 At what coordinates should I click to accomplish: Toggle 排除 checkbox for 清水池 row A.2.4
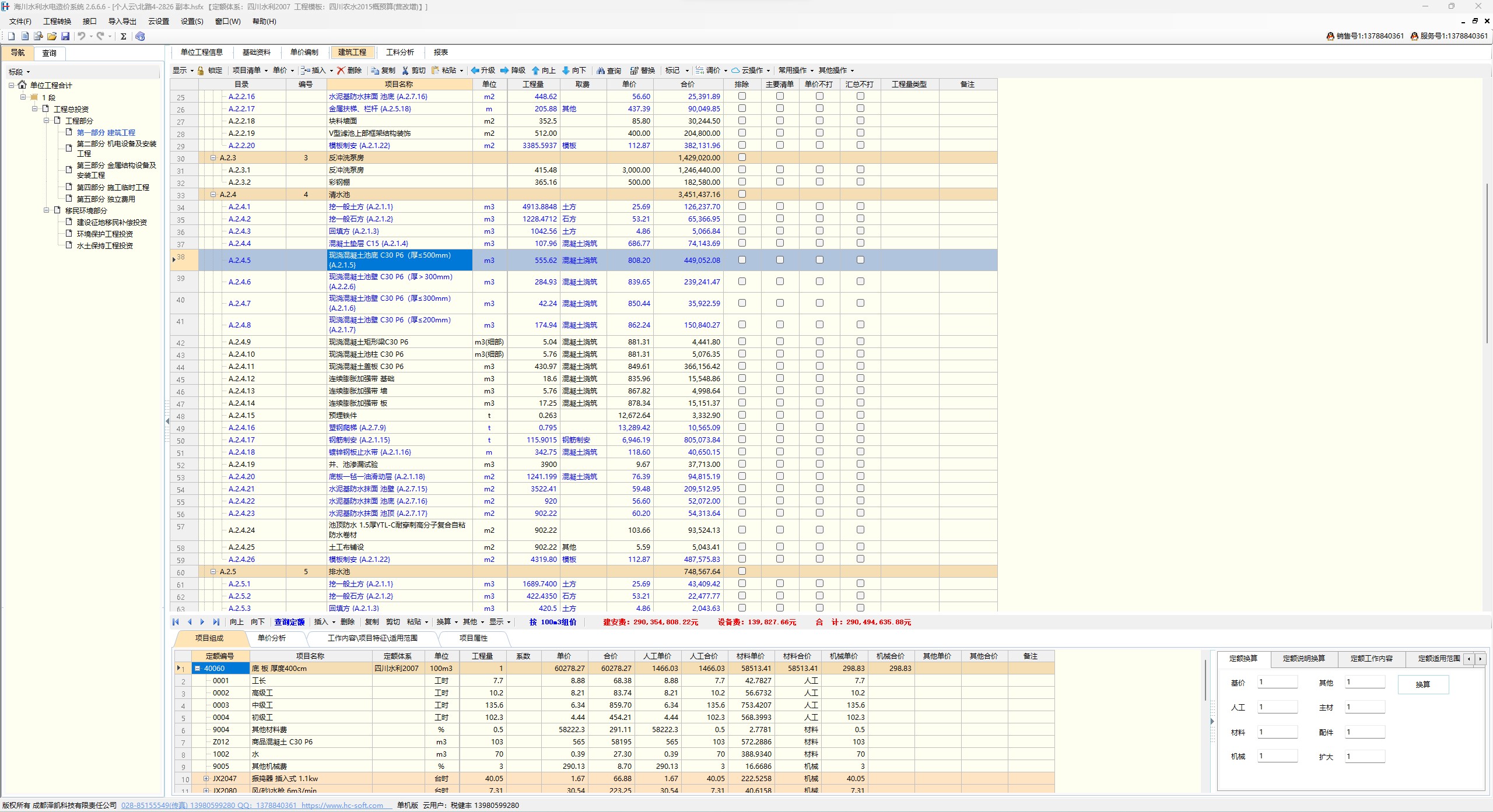[742, 194]
